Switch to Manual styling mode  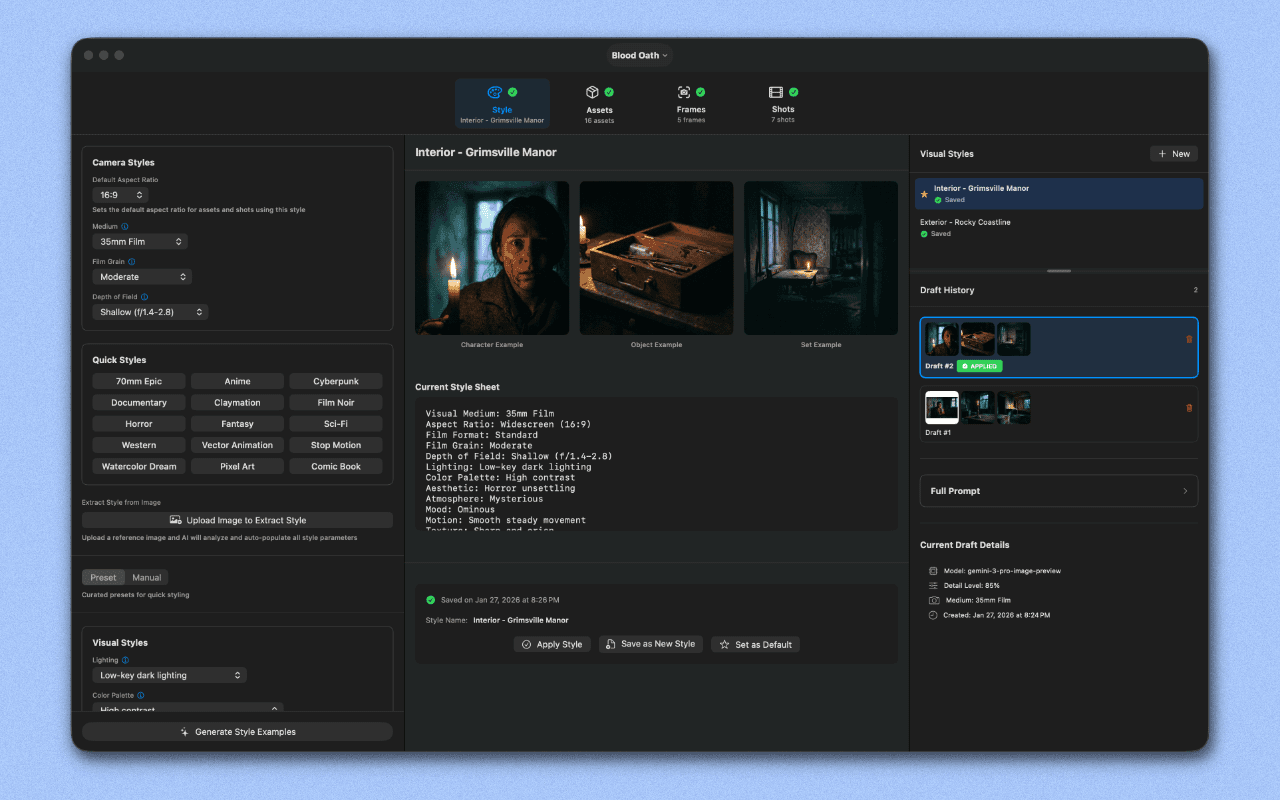[x=146, y=577]
